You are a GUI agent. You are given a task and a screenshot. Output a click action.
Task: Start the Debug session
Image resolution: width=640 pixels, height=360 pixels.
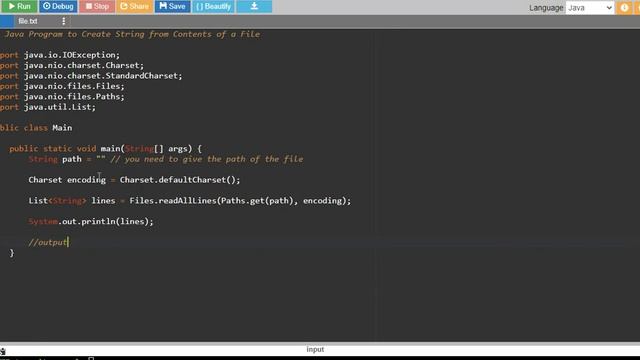coord(58,7)
